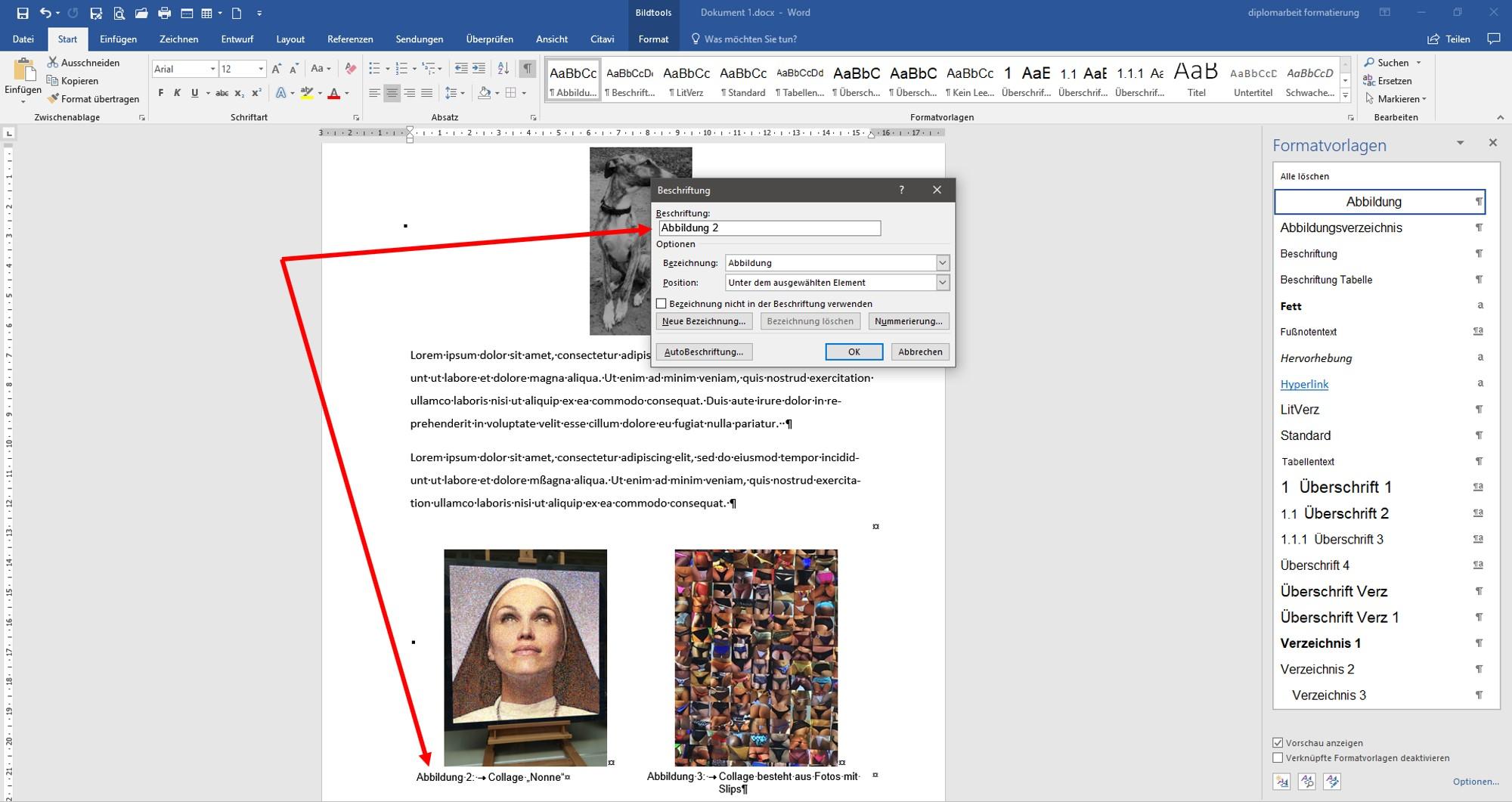Viewport: 1512px width, 802px height.
Task: Open the Position dropdown list
Action: click(942, 283)
